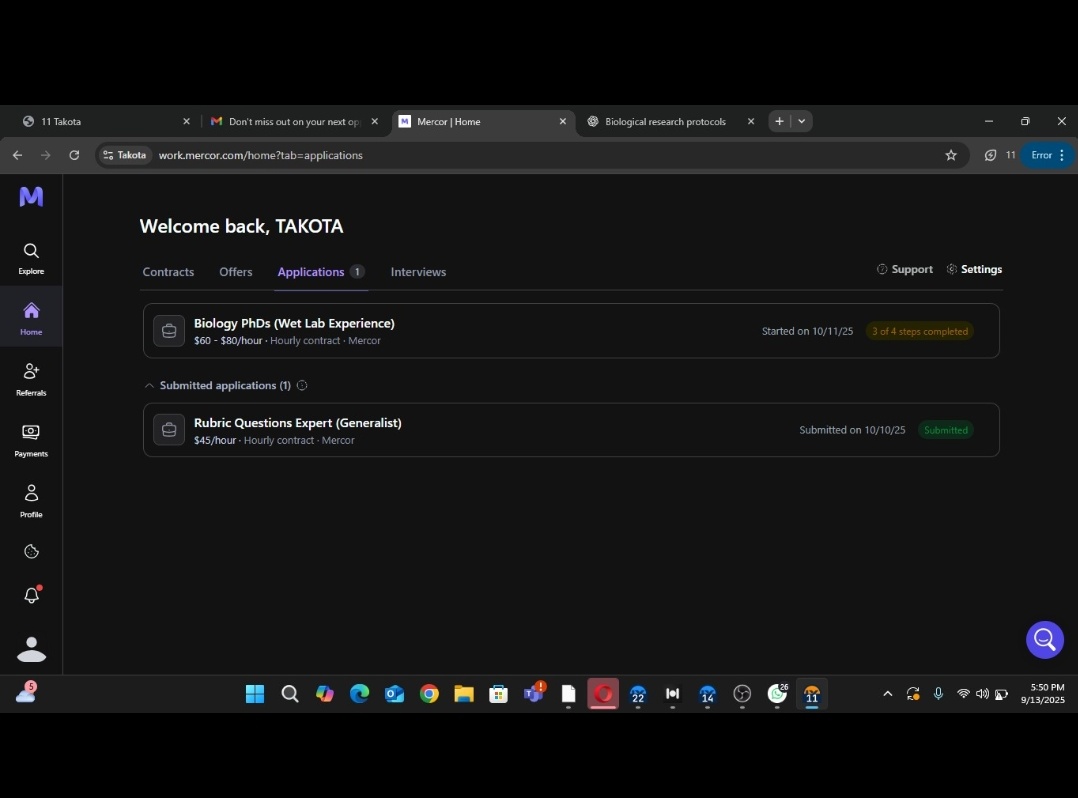Open Copilot from the taskbar
The width and height of the screenshot is (1078, 798).
(324, 694)
